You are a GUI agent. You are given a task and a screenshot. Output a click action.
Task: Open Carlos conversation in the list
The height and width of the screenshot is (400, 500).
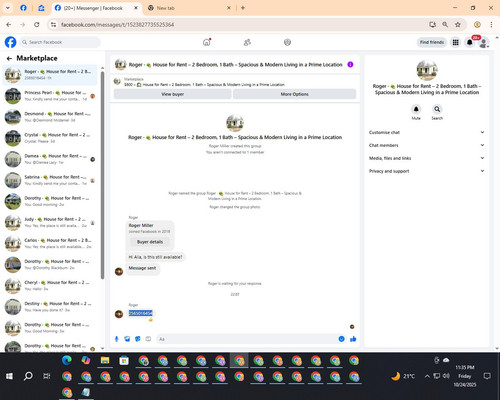[50, 244]
